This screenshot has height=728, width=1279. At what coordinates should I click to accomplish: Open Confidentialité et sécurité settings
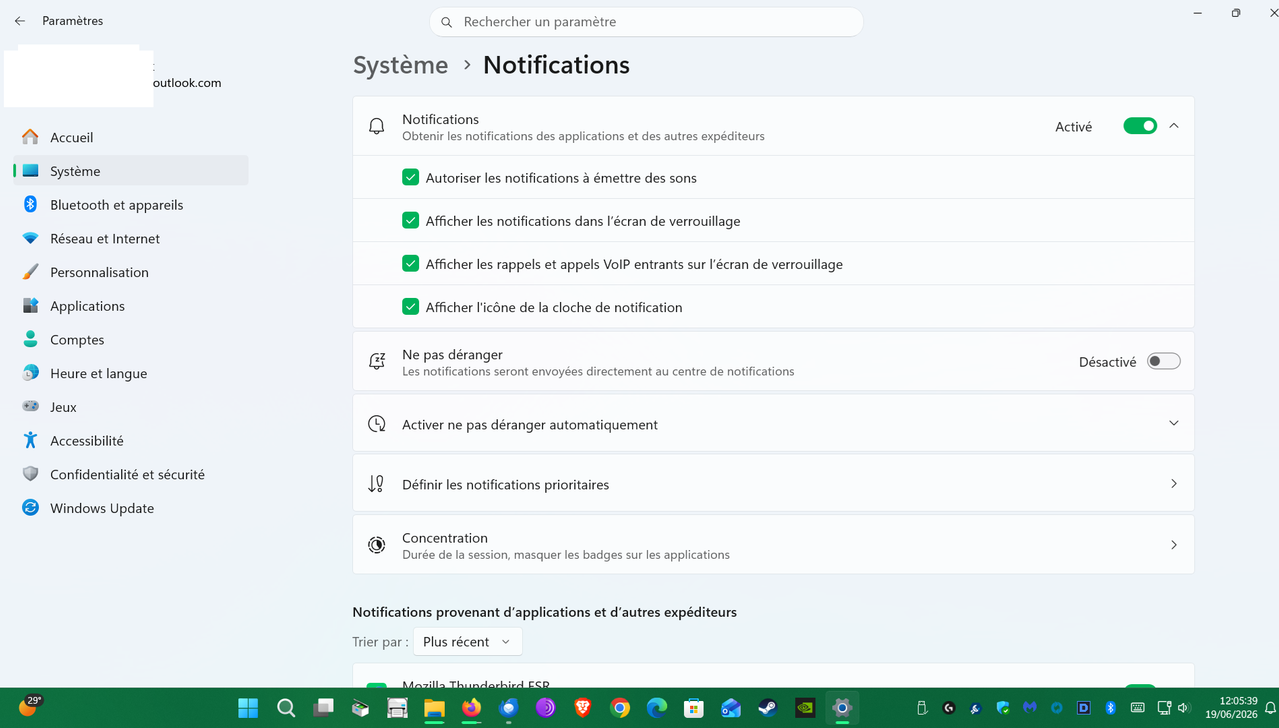click(x=130, y=475)
